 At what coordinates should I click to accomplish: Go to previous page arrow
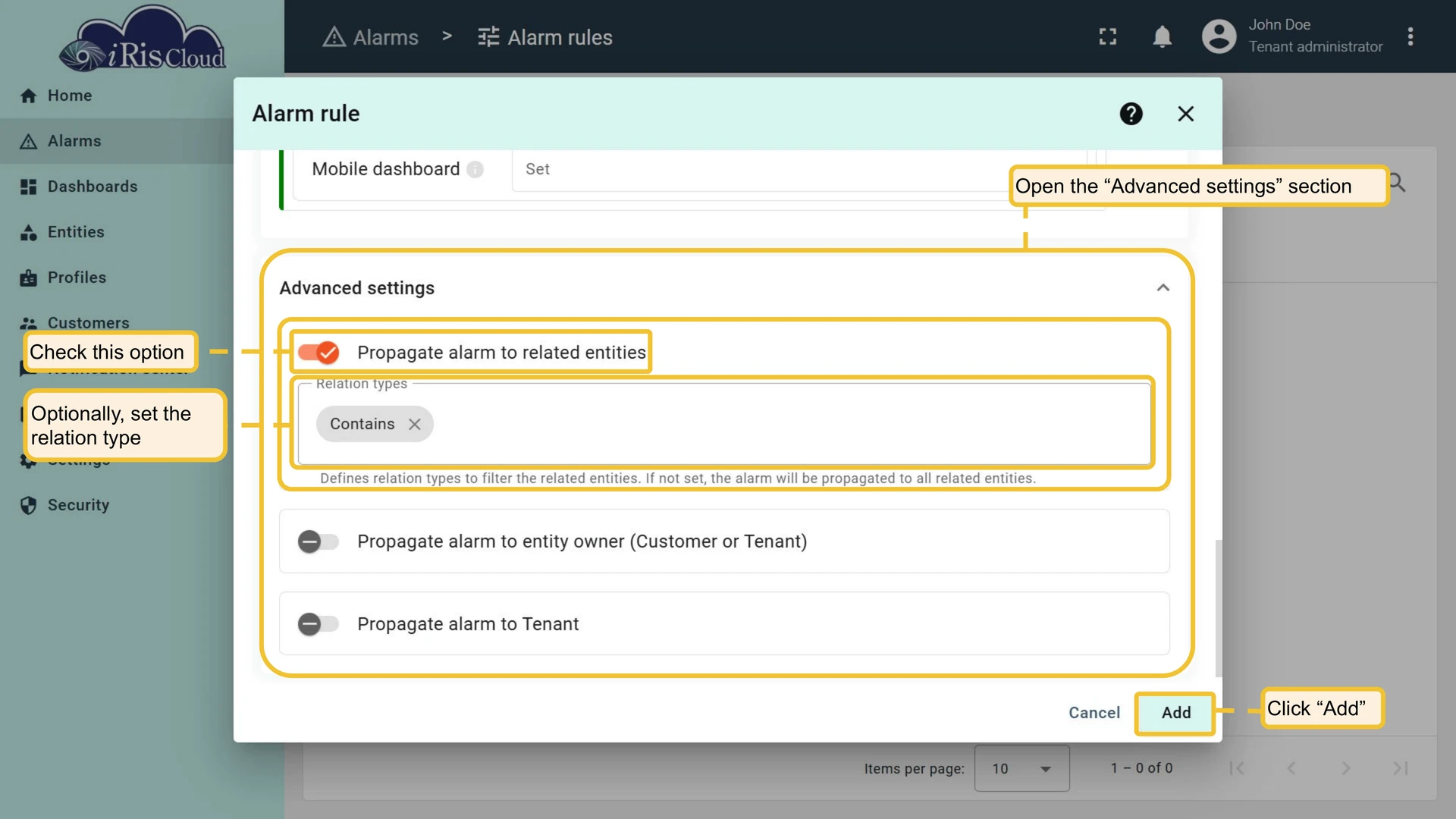tap(1291, 768)
